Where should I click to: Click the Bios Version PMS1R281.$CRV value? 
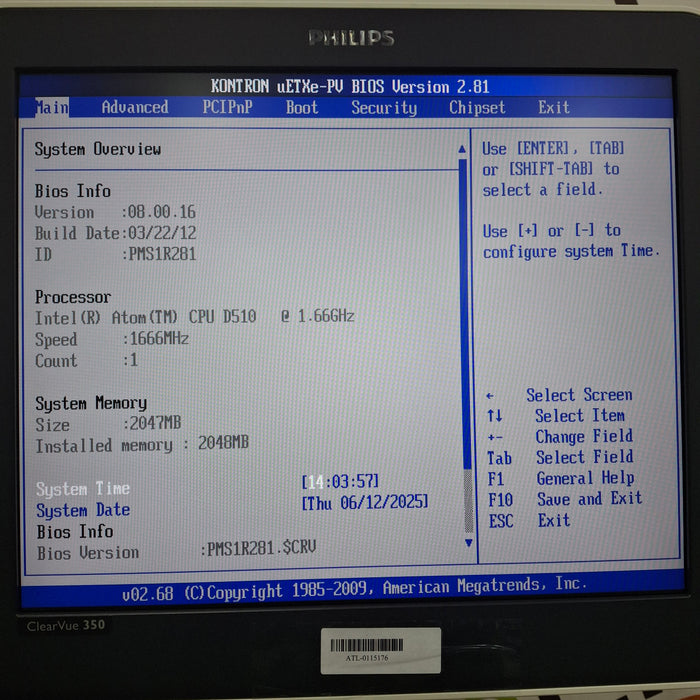[x=262, y=548]
